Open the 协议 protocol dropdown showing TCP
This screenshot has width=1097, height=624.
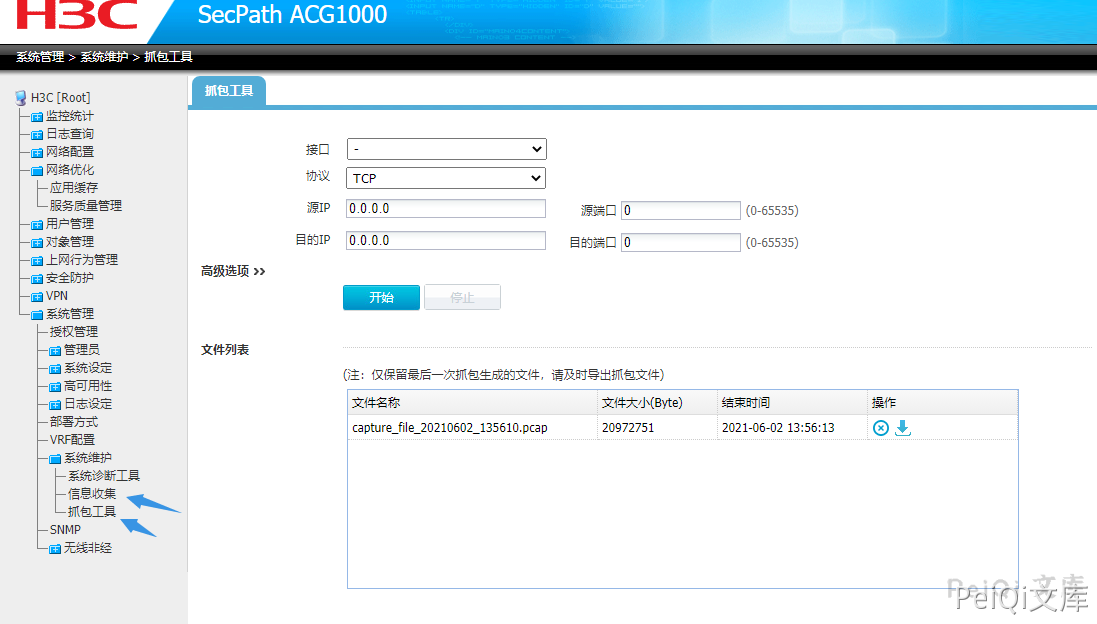[x=446, y=178]
